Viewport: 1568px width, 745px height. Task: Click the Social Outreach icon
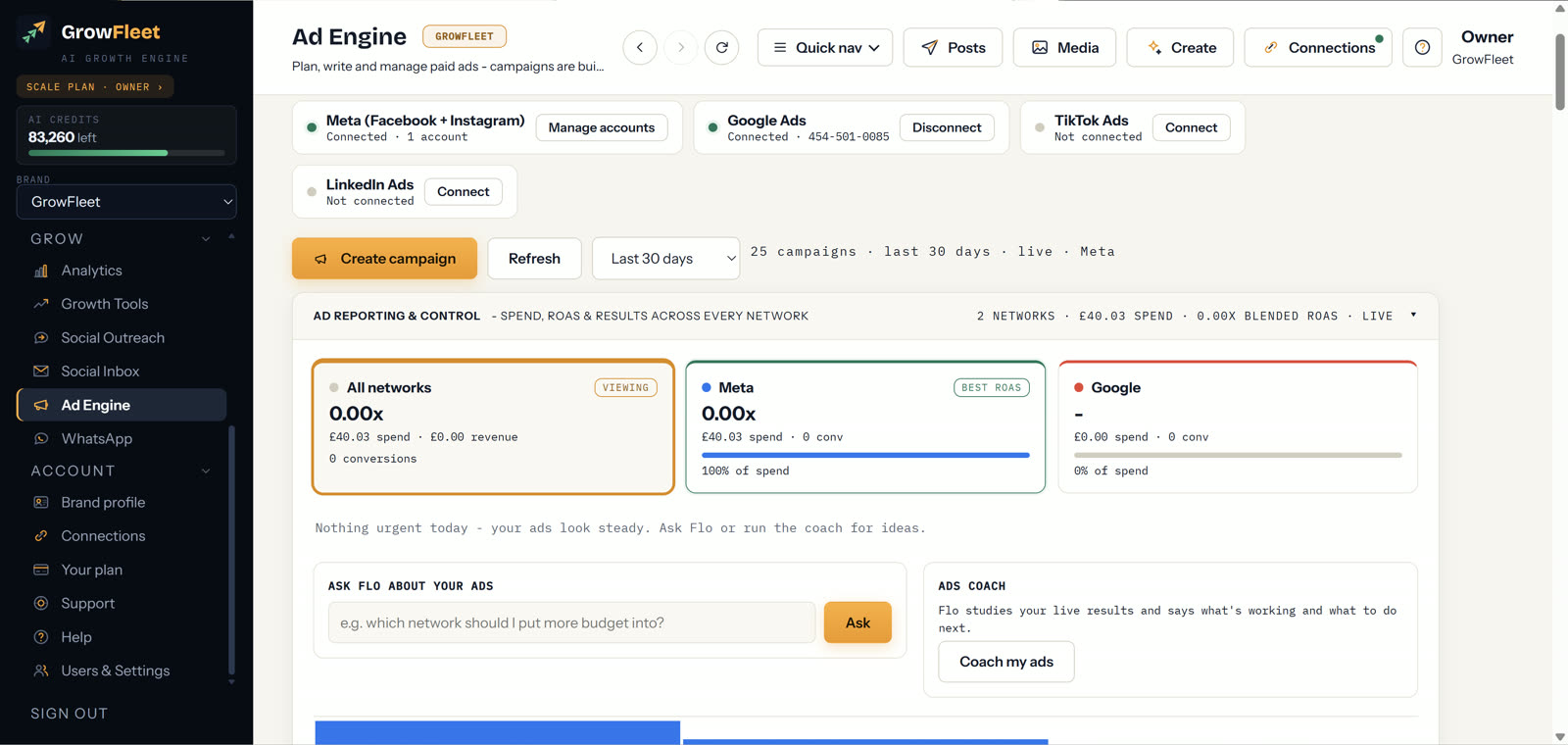(41, 338)
